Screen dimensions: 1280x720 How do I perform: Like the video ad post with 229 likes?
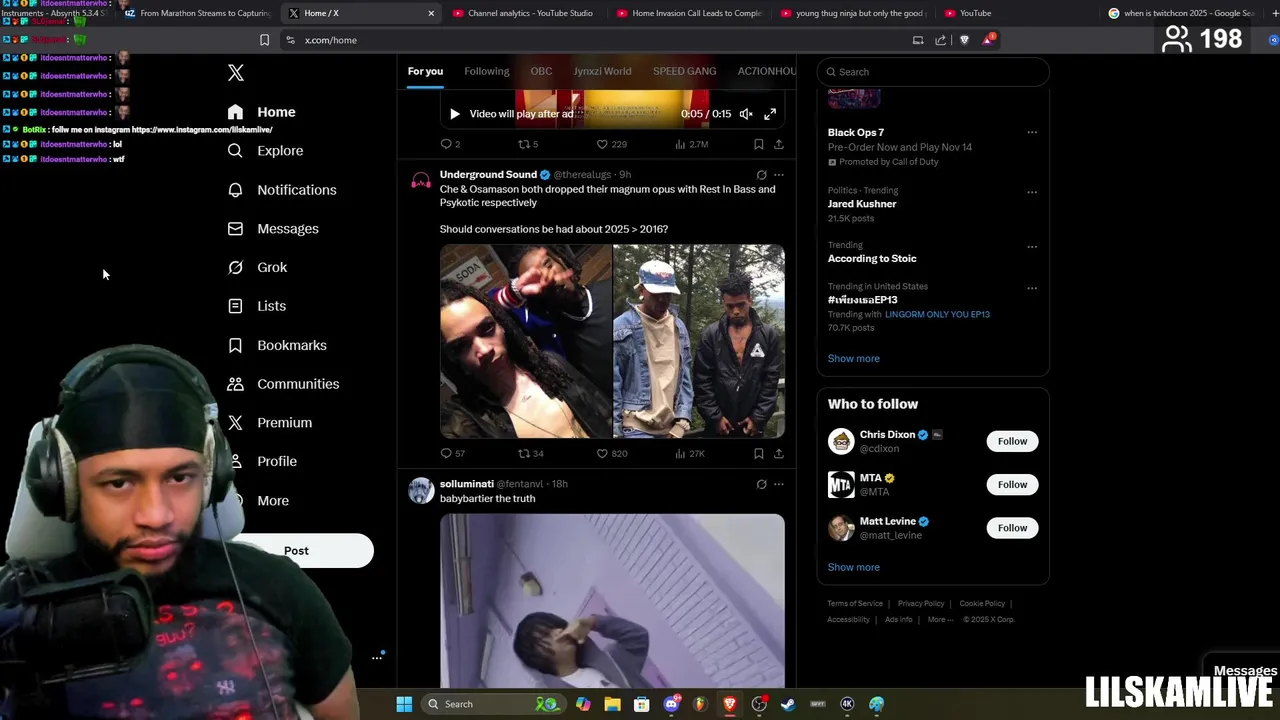[611, 144]
